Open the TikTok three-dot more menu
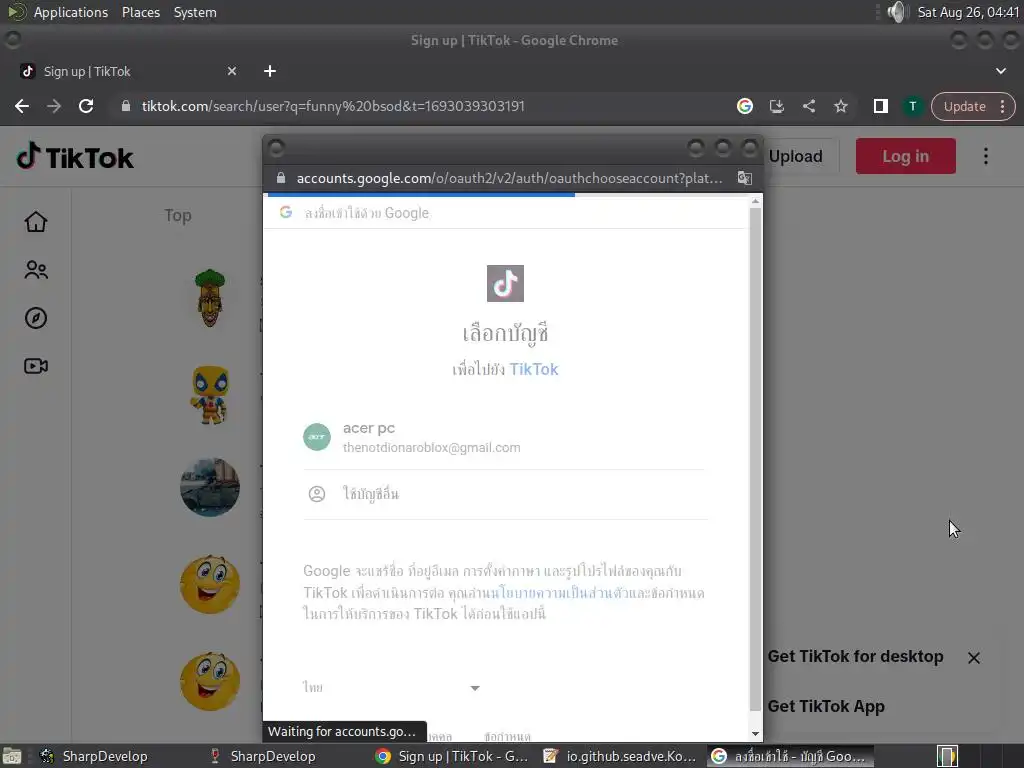This screenshot has width=1024, height=768. pyautogui.click(x=986, y=156)
